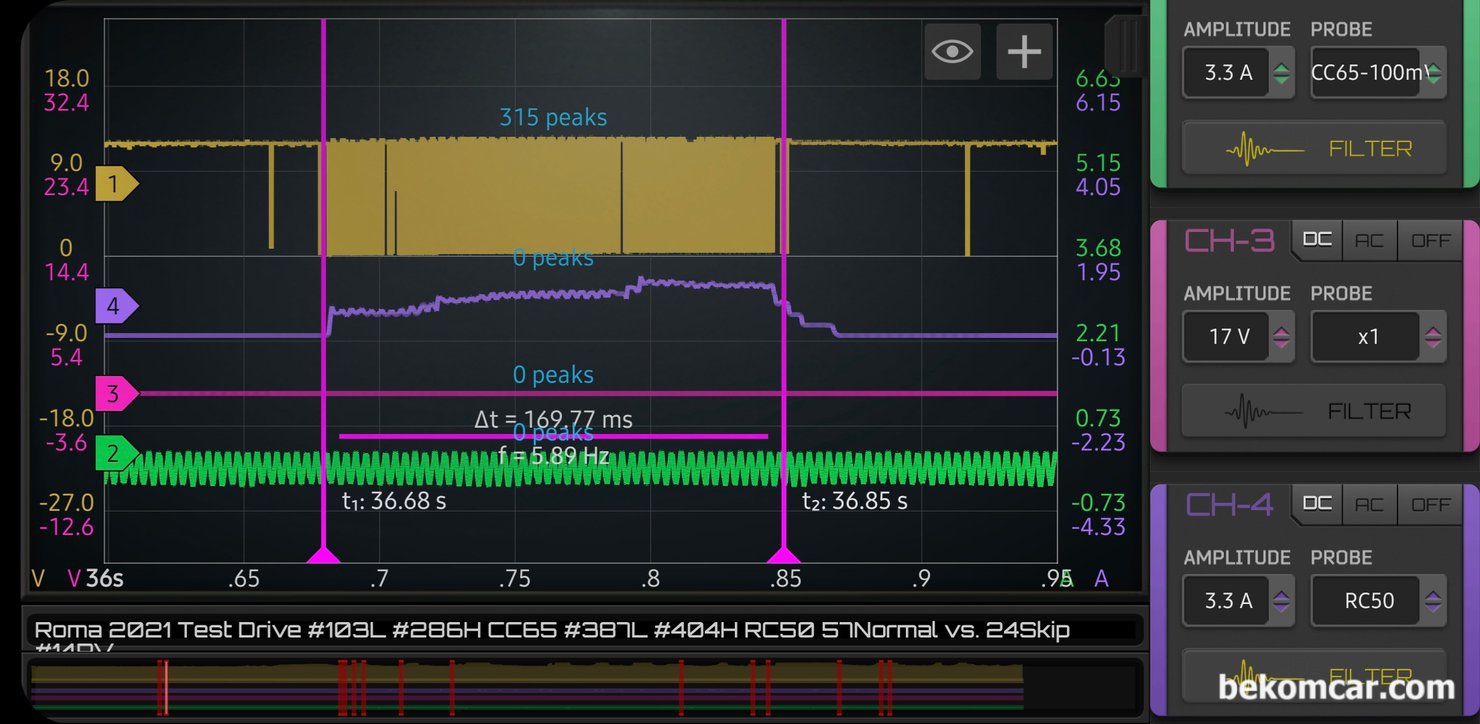Open the 3.3 A amplitude dropdown in top panel
The width and height of the screenshot is (1480, 724).
tap(1239, 73)
